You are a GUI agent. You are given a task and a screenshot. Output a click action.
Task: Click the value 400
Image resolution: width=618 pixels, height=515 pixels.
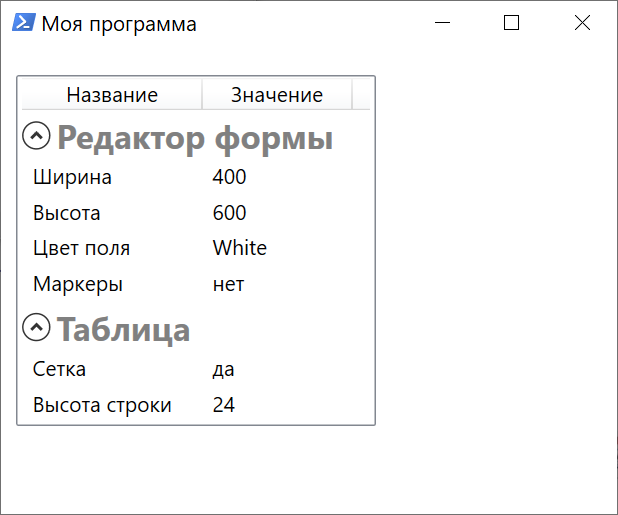pyautogui.click(x=229, y=177)
